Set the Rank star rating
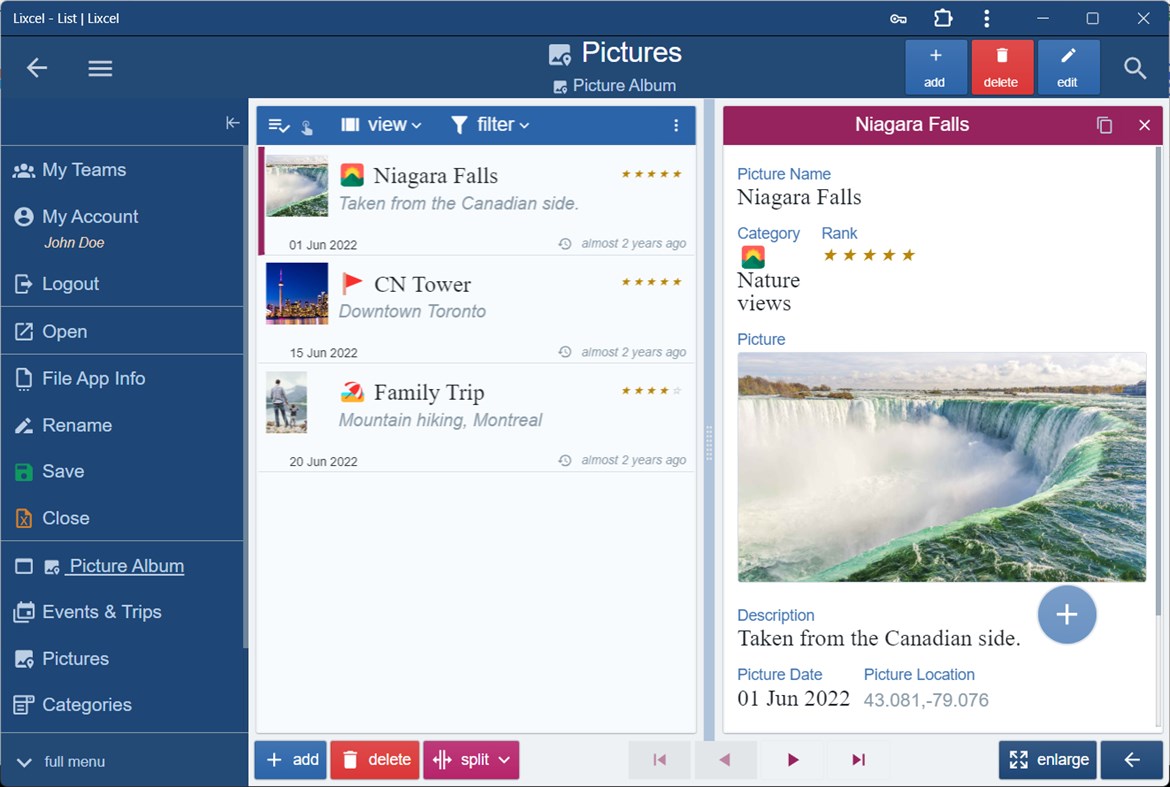 pos(868,255)
